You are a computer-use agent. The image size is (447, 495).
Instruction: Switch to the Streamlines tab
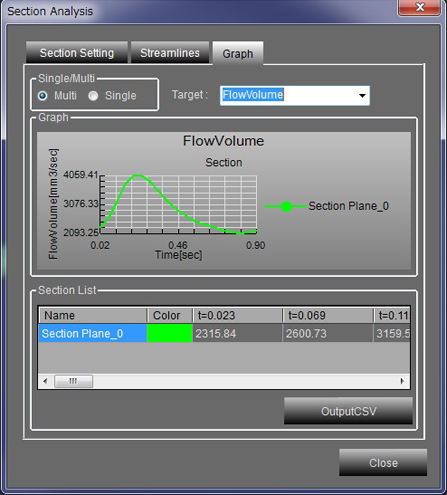[170, 53]
